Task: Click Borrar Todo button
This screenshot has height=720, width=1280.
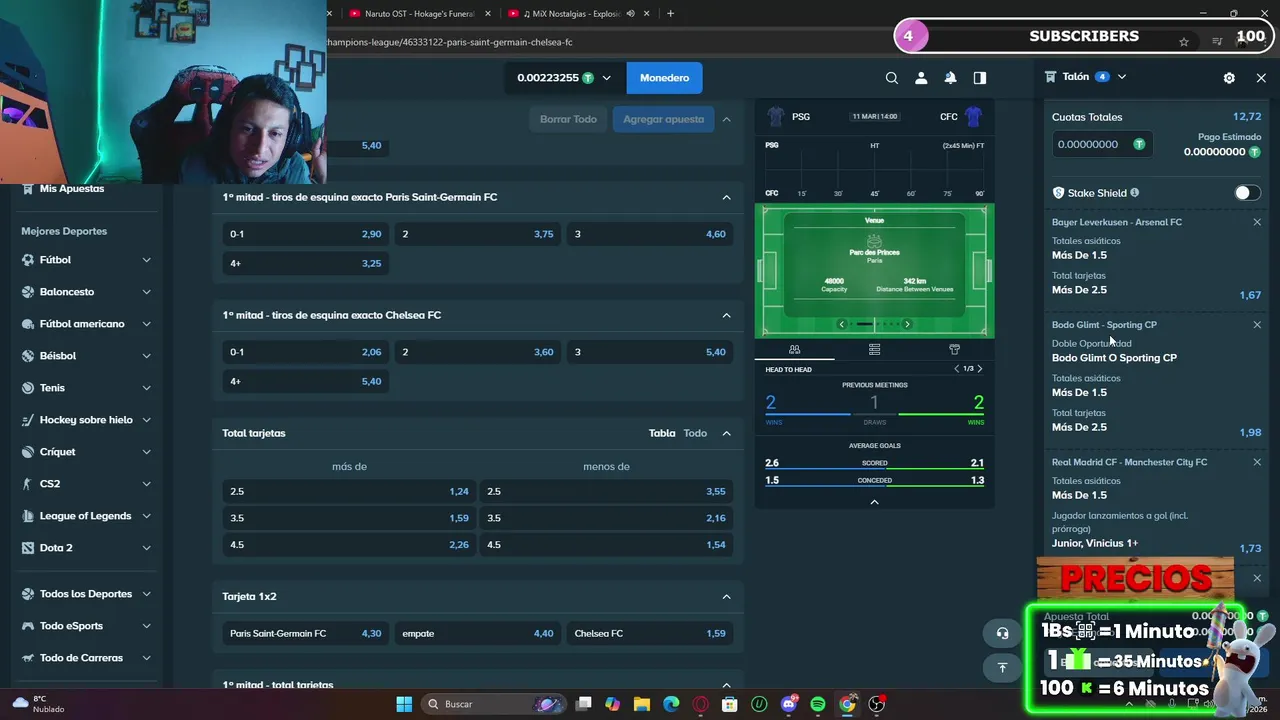Action: (x=568, y=119)
